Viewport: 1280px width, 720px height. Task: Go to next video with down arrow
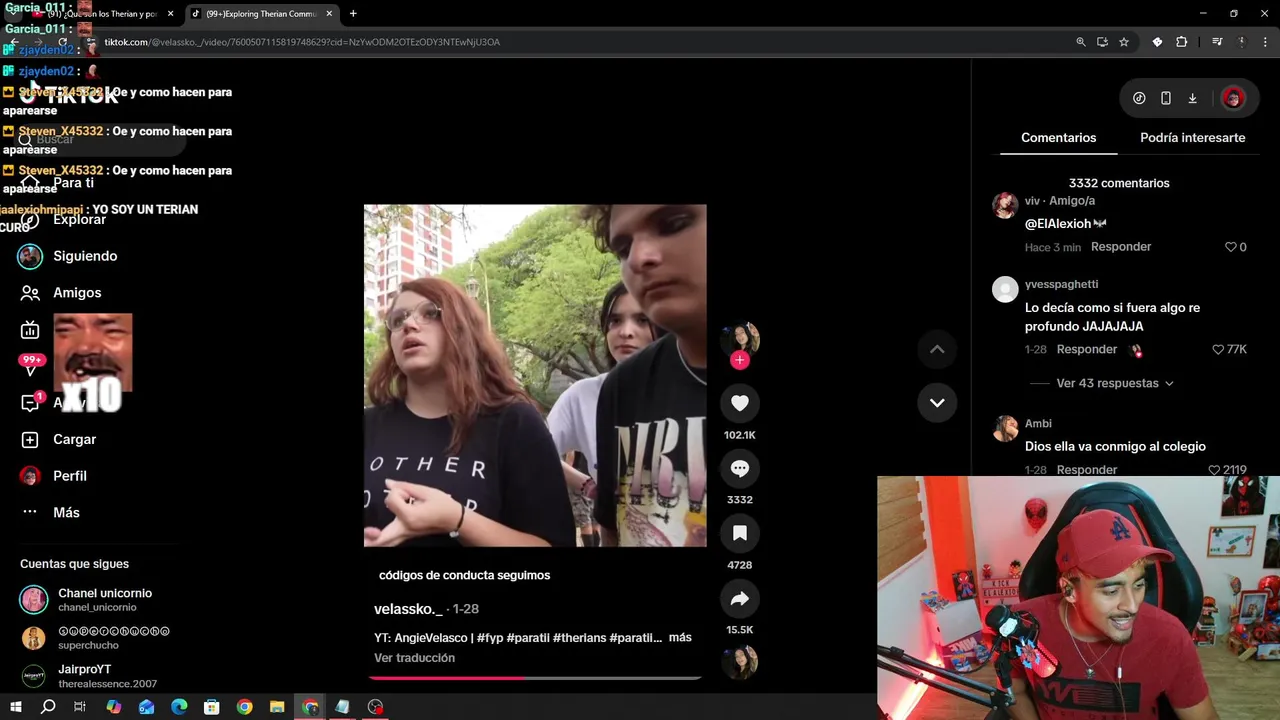[937, 402]
